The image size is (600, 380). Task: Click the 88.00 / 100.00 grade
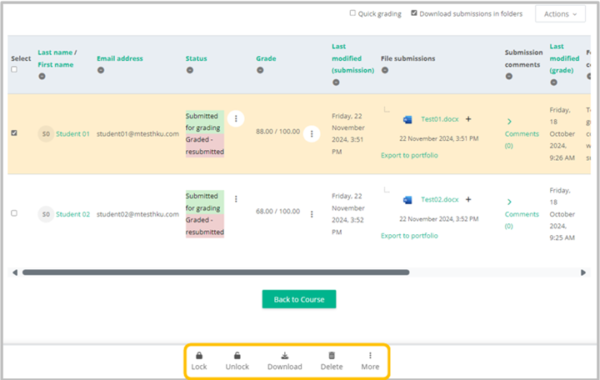[x=278, y=131]
